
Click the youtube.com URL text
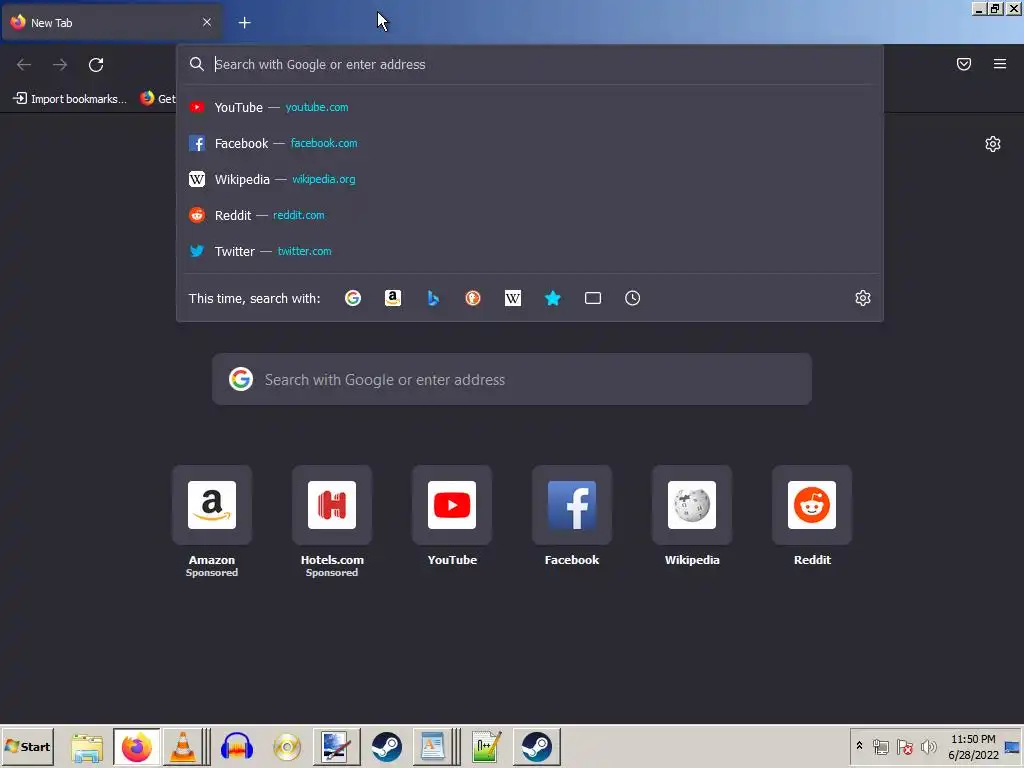pyautogui.click(x=317, y=107)
